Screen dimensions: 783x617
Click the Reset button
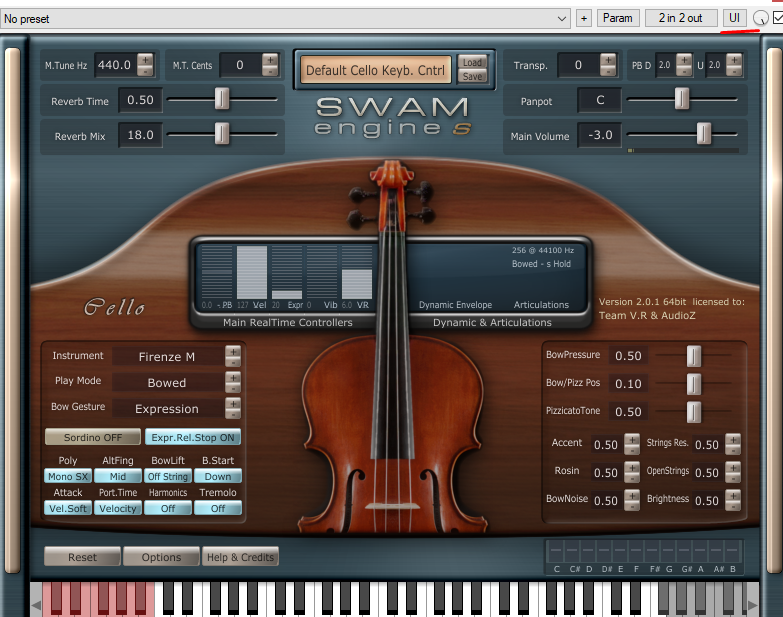click(82, 557)
